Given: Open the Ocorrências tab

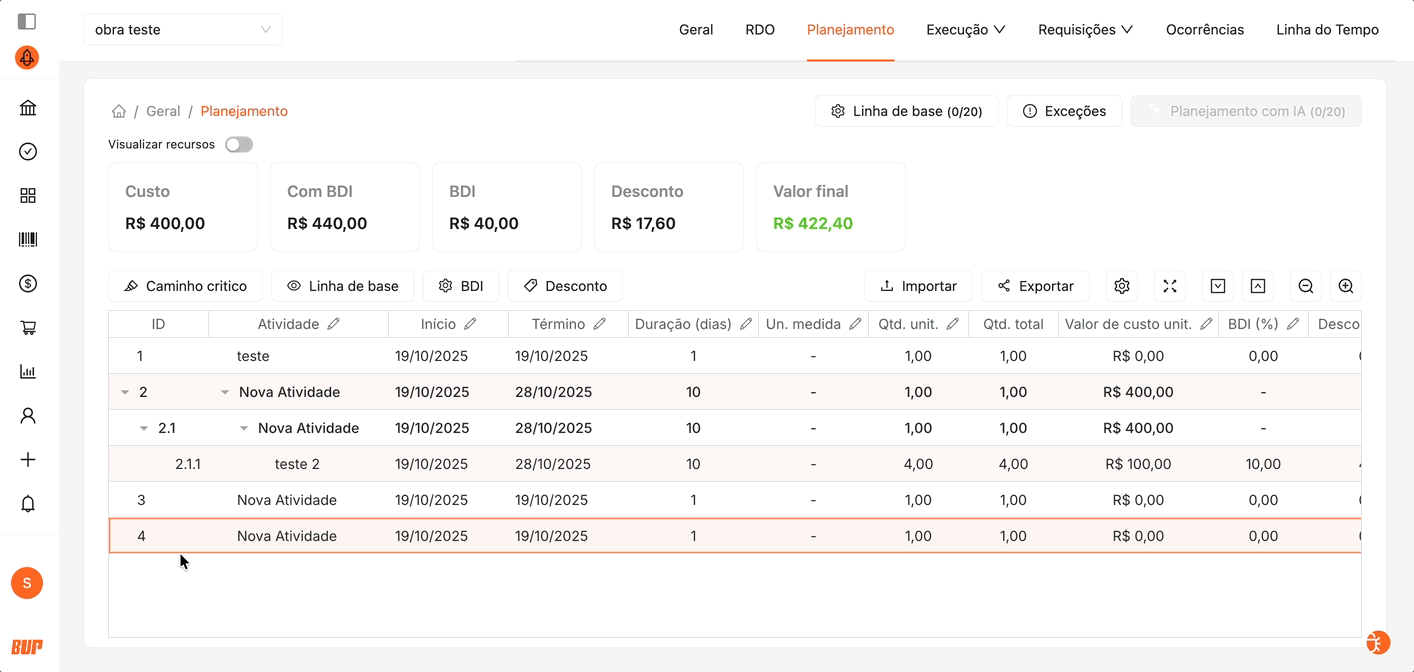Looking at the screenshot, I should point(1204,30).
